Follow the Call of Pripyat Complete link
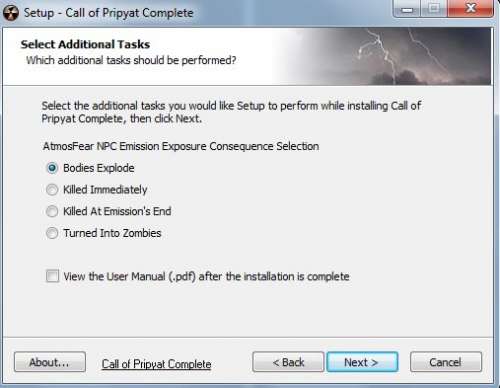The image size is (500, 388). tap(156, 364)
